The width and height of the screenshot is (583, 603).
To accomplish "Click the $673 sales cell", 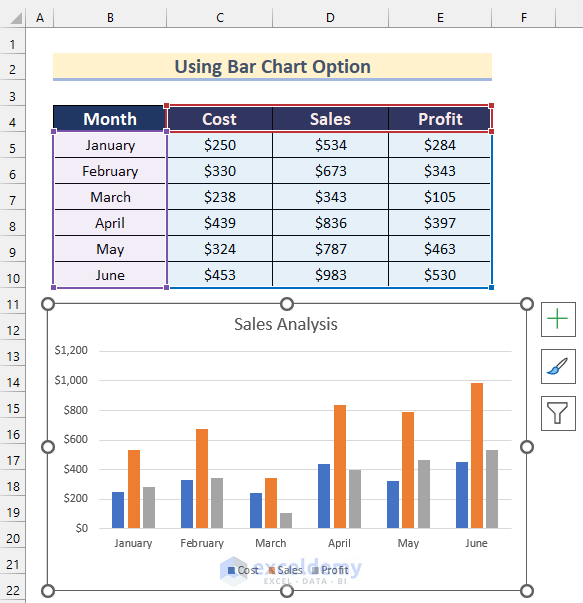I will pos(330,171).
